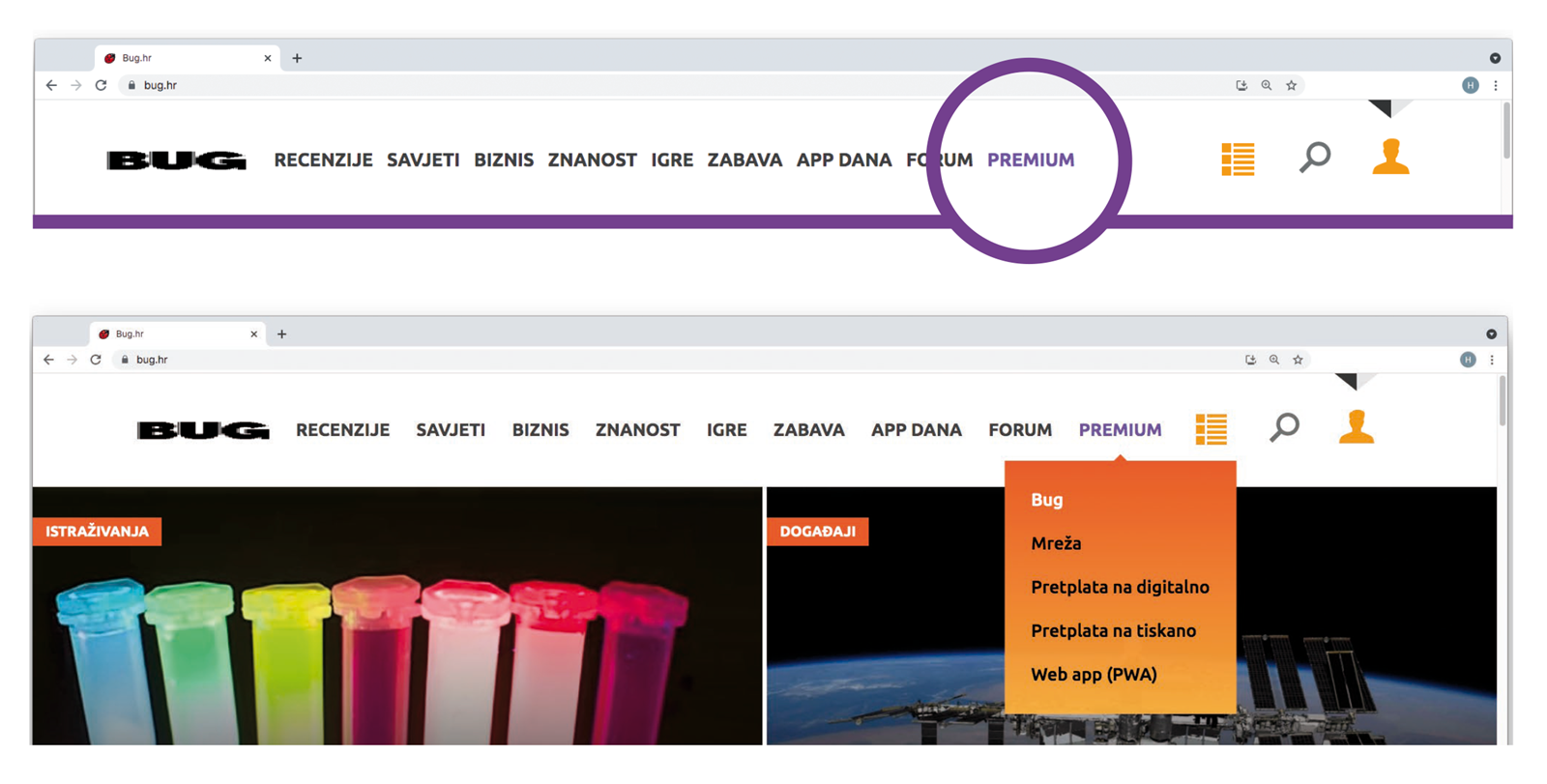
Task: Choose Pretplata na tiskano from the dropdown
Action: tap(1113, 630)
